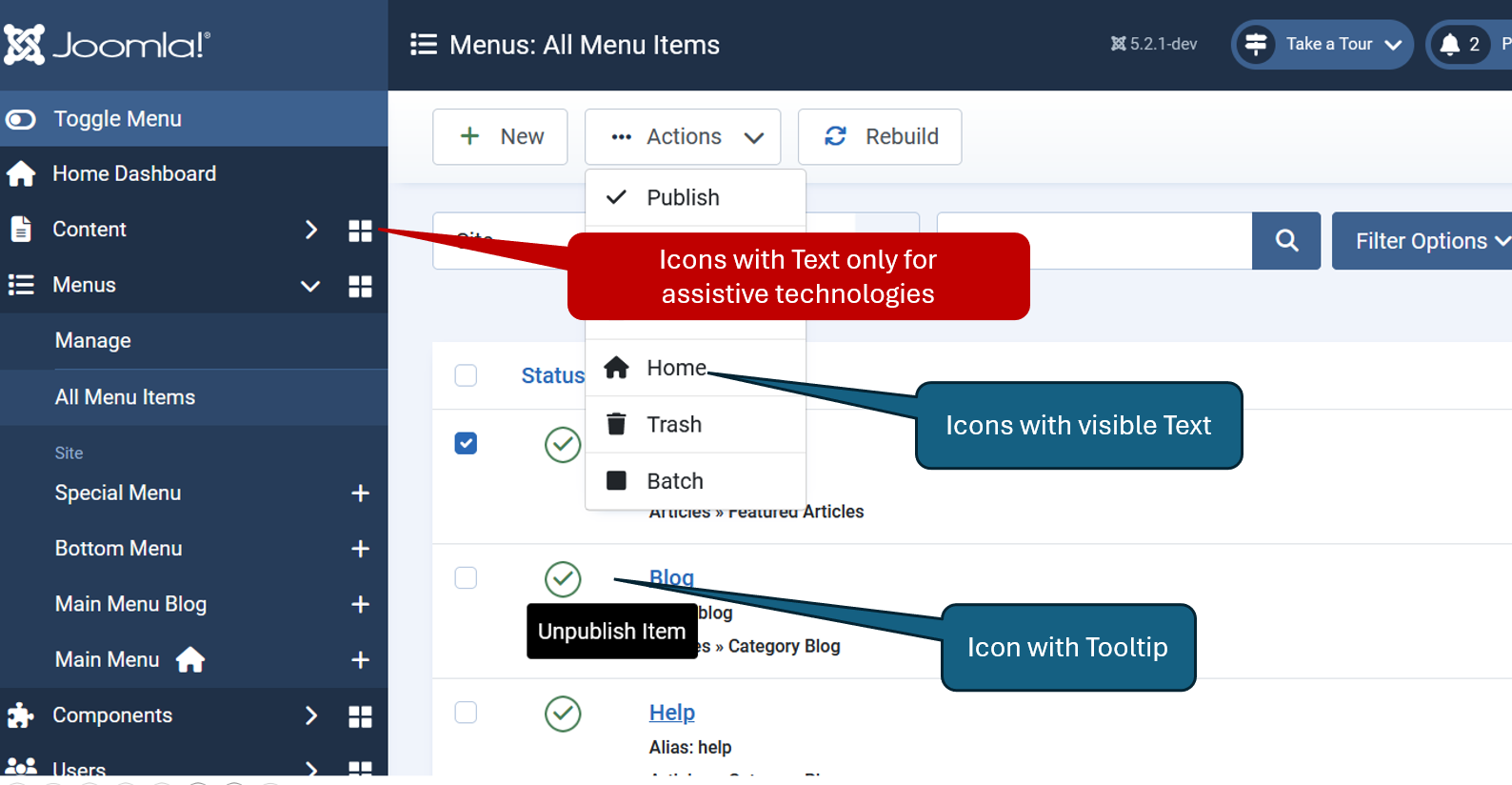The width and height of the screenshot is (1512, 785).
Task: Choose Publish from Actions menu
Action: pos(695,197)
